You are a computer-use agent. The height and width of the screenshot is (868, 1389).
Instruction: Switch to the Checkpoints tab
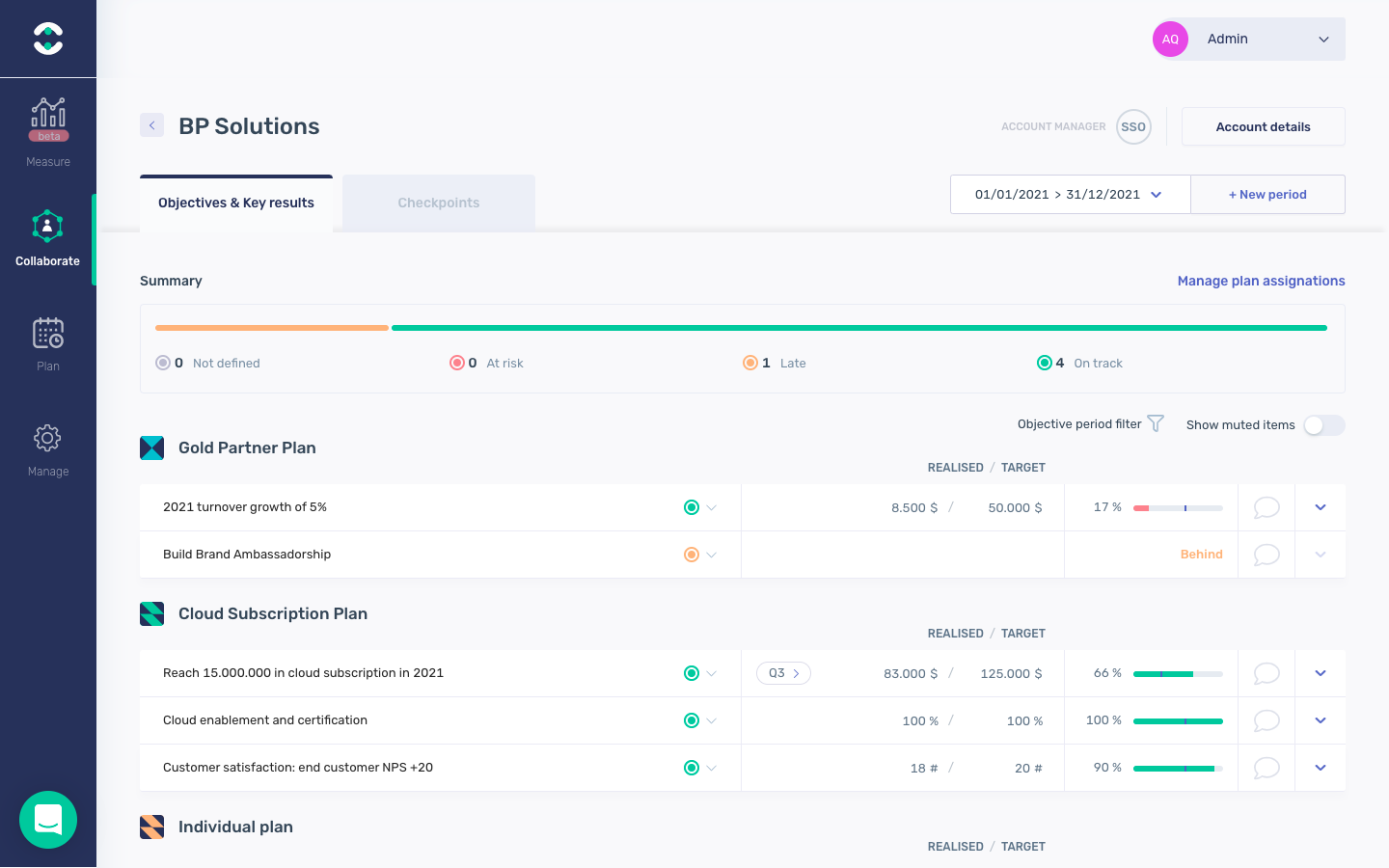point(439,203)
